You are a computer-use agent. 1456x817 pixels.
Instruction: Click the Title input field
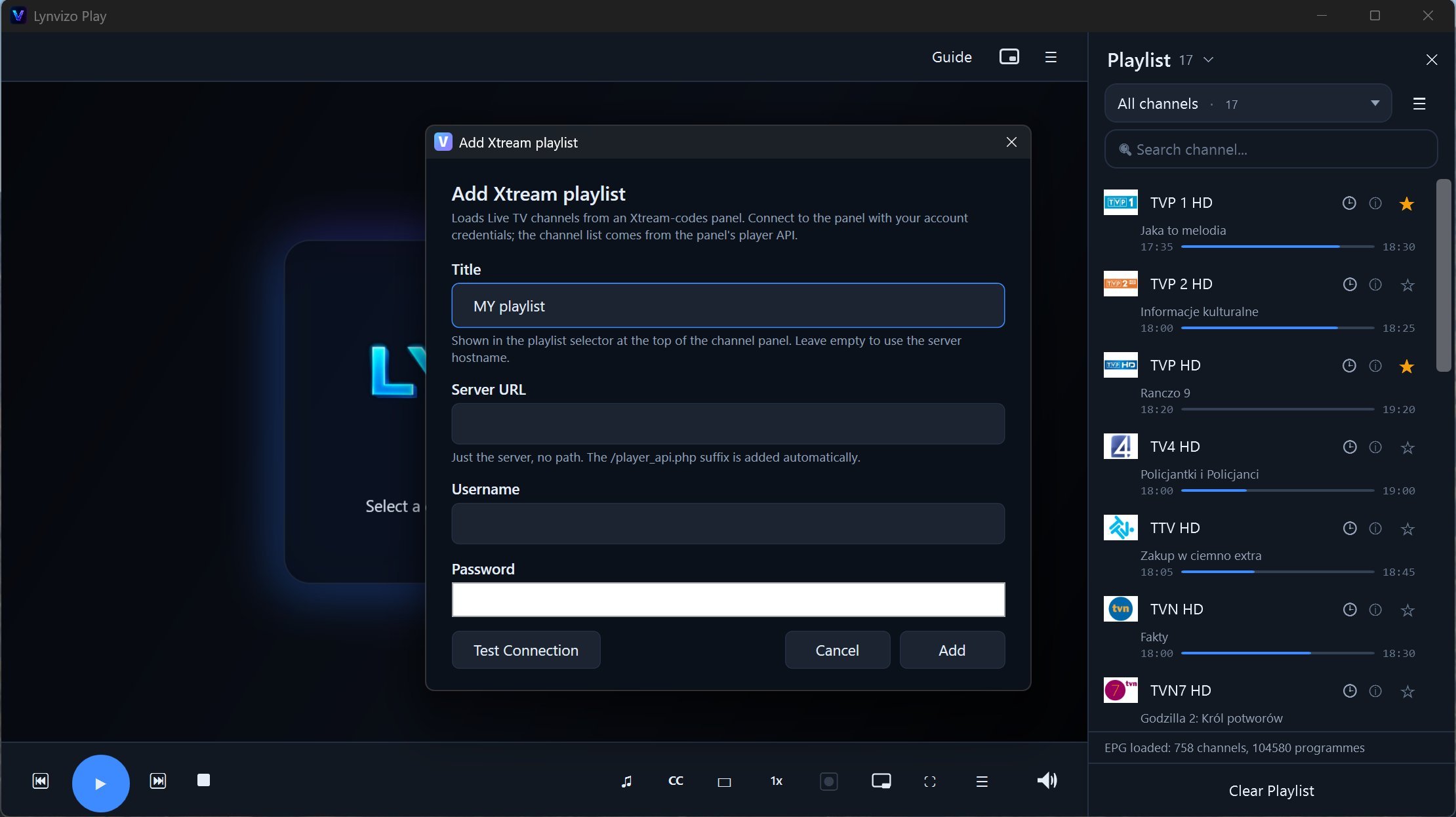click(x=728, y=306)
